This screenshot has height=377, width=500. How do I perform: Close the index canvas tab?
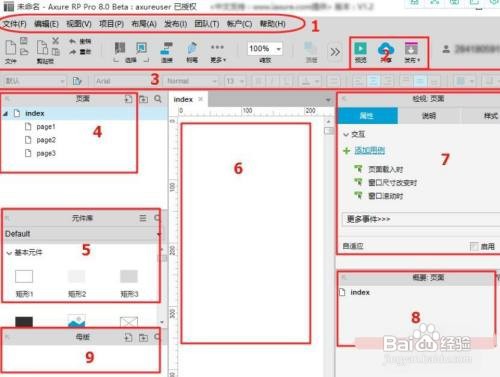[x=200, y=99]
